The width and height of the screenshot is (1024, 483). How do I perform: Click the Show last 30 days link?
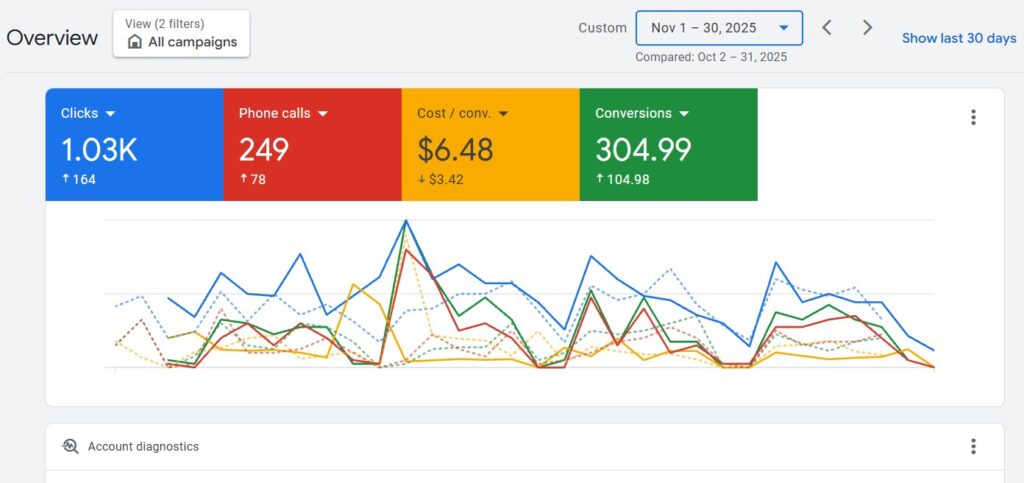click(x=958, y=38)
